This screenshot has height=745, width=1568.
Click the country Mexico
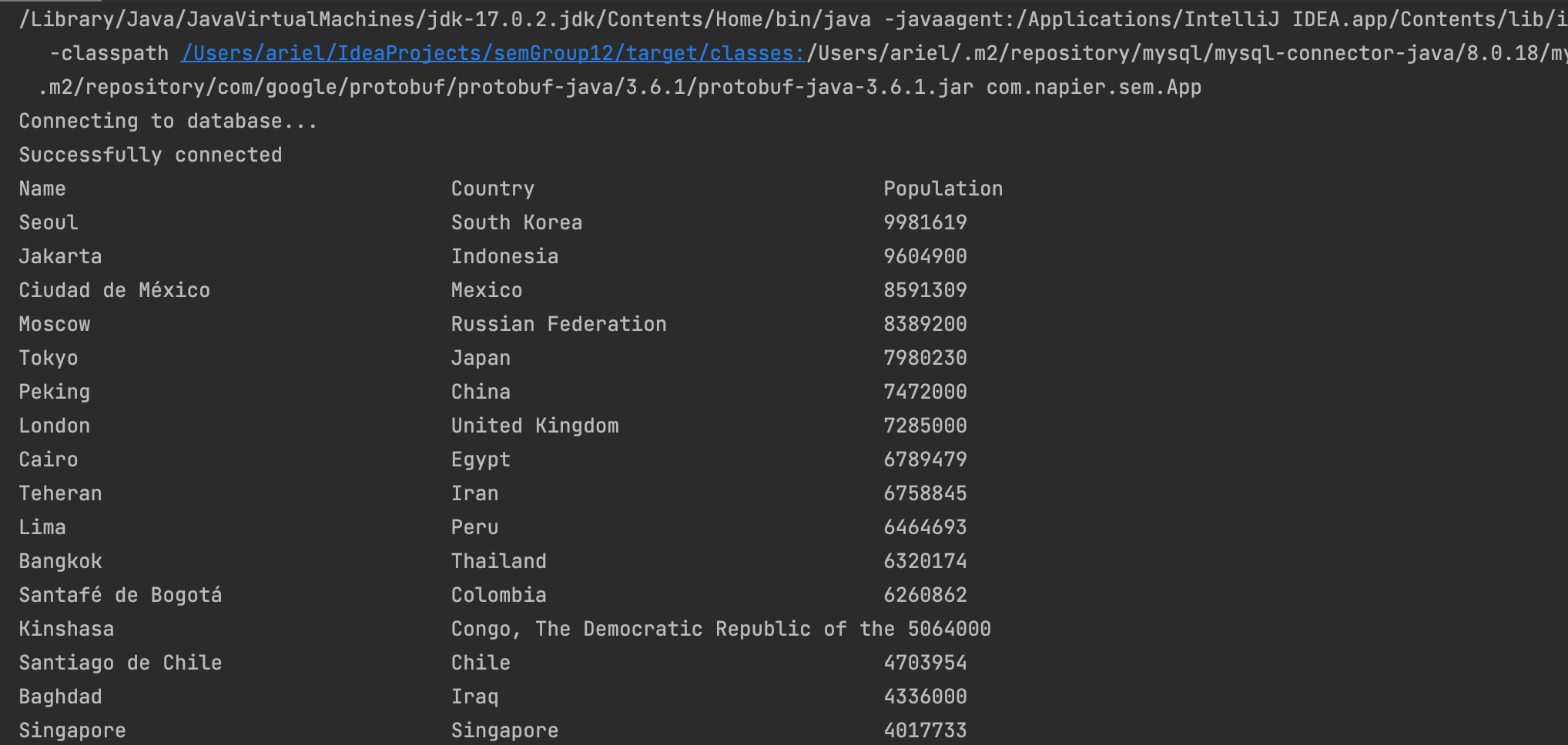tap(487, 290)
